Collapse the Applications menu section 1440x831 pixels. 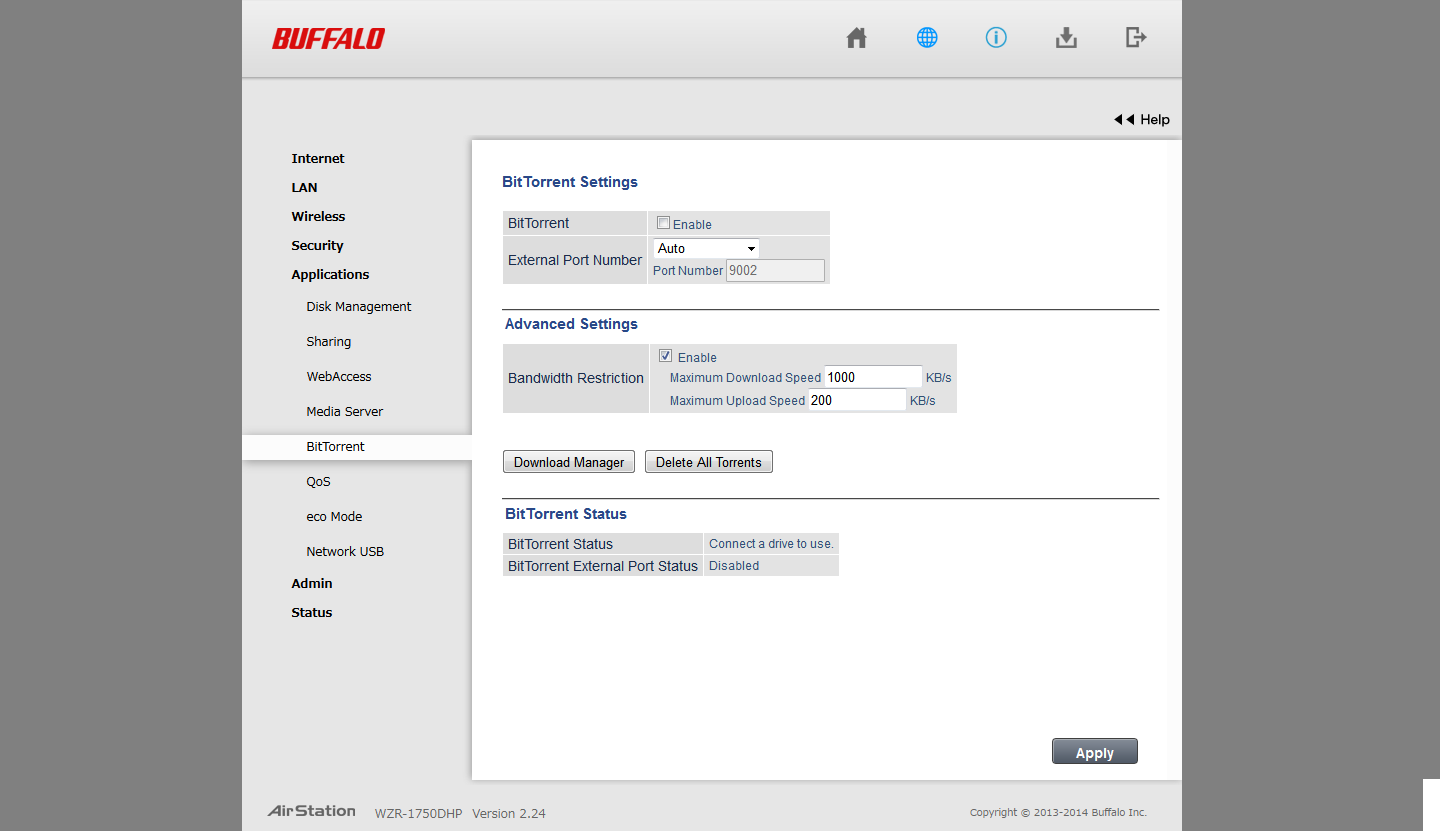[x=330, y=274]
